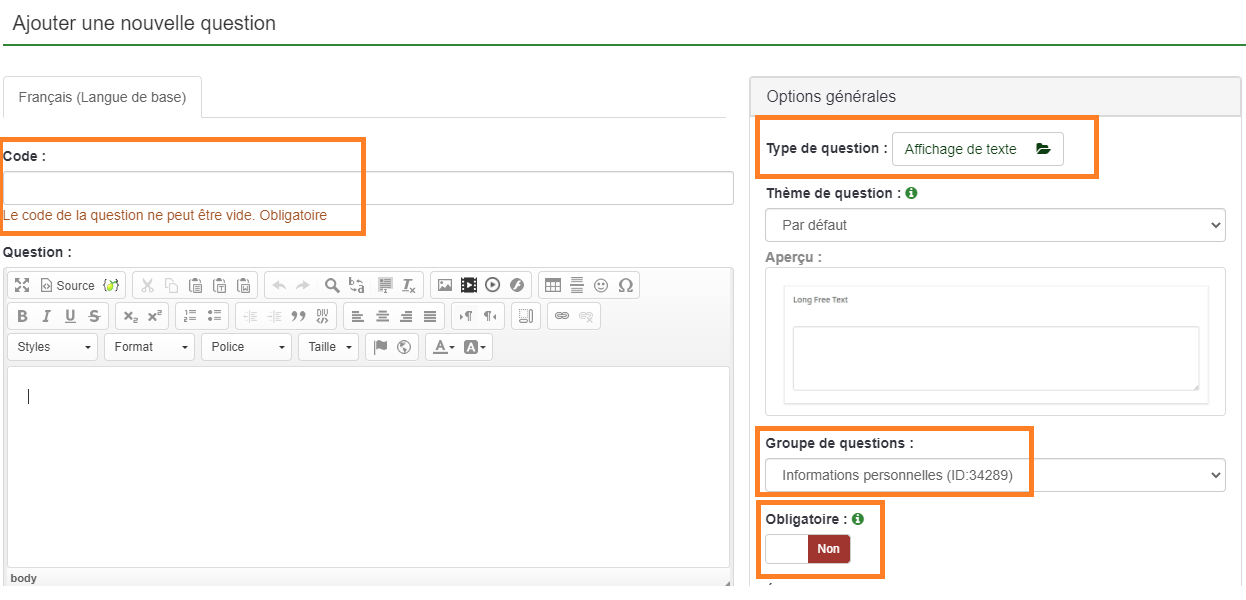The width and height of the screenshot is (1246, 600).
Task: Toggle underline formatting
Action: point(70,316)
